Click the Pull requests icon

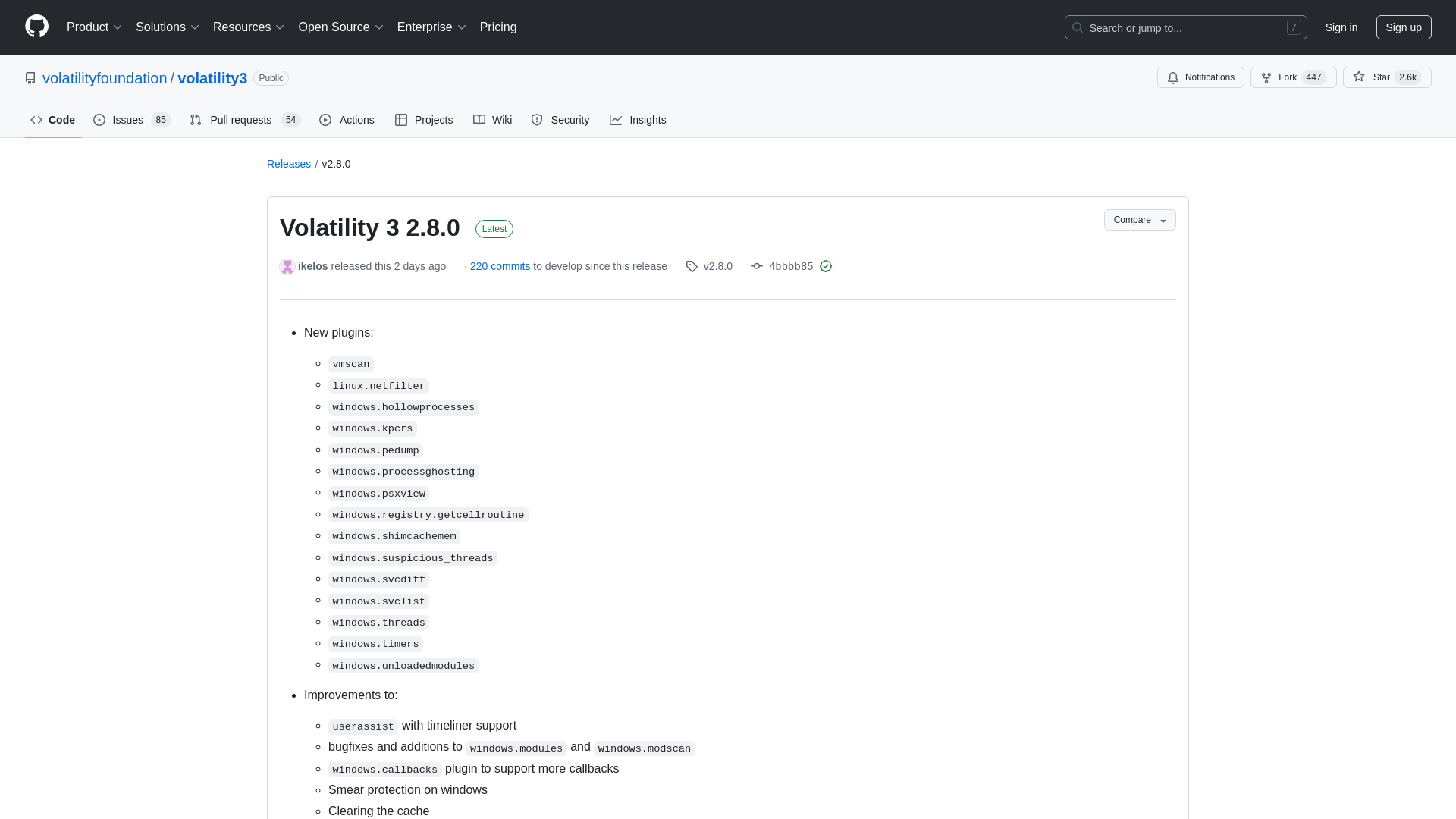195,120
